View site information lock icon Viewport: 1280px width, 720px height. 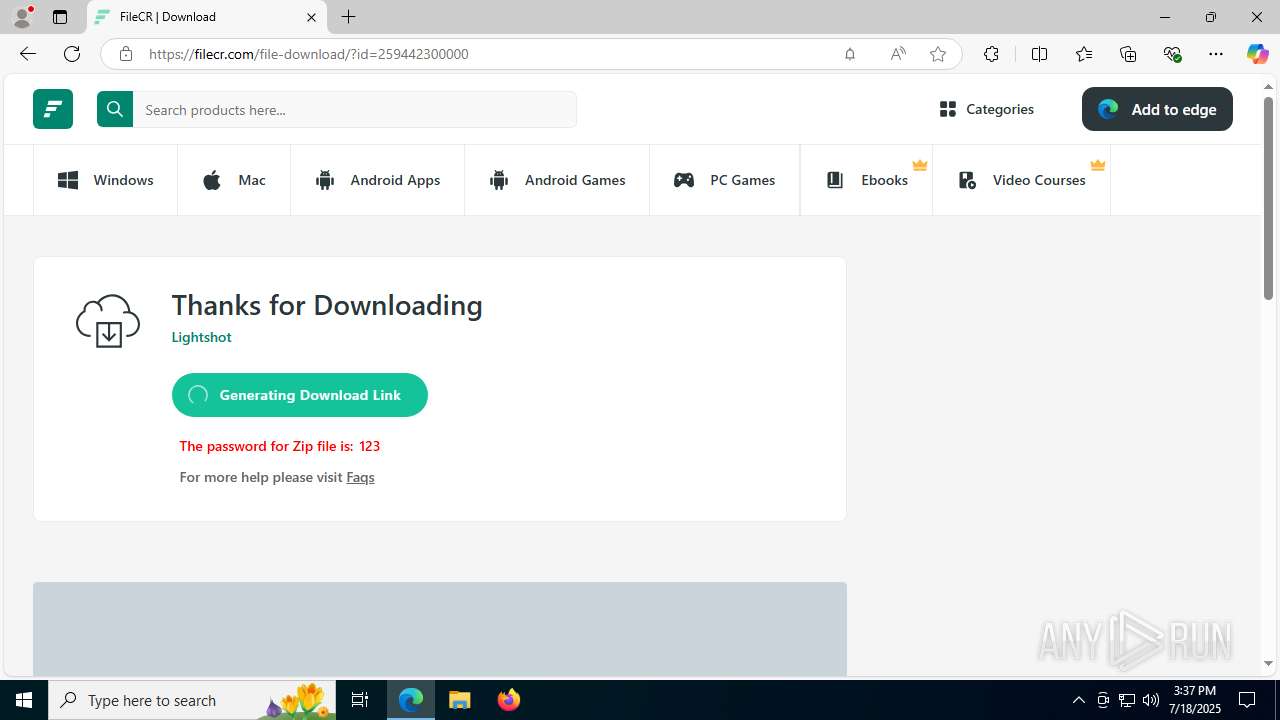tap(125, 54)
